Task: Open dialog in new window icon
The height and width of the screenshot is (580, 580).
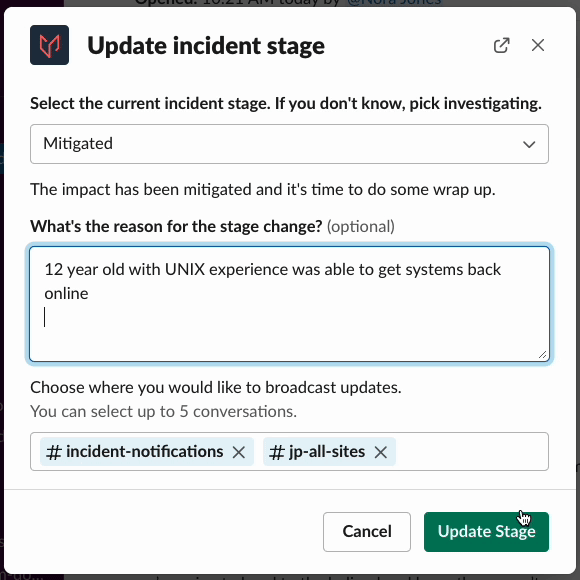Action: 502,45
